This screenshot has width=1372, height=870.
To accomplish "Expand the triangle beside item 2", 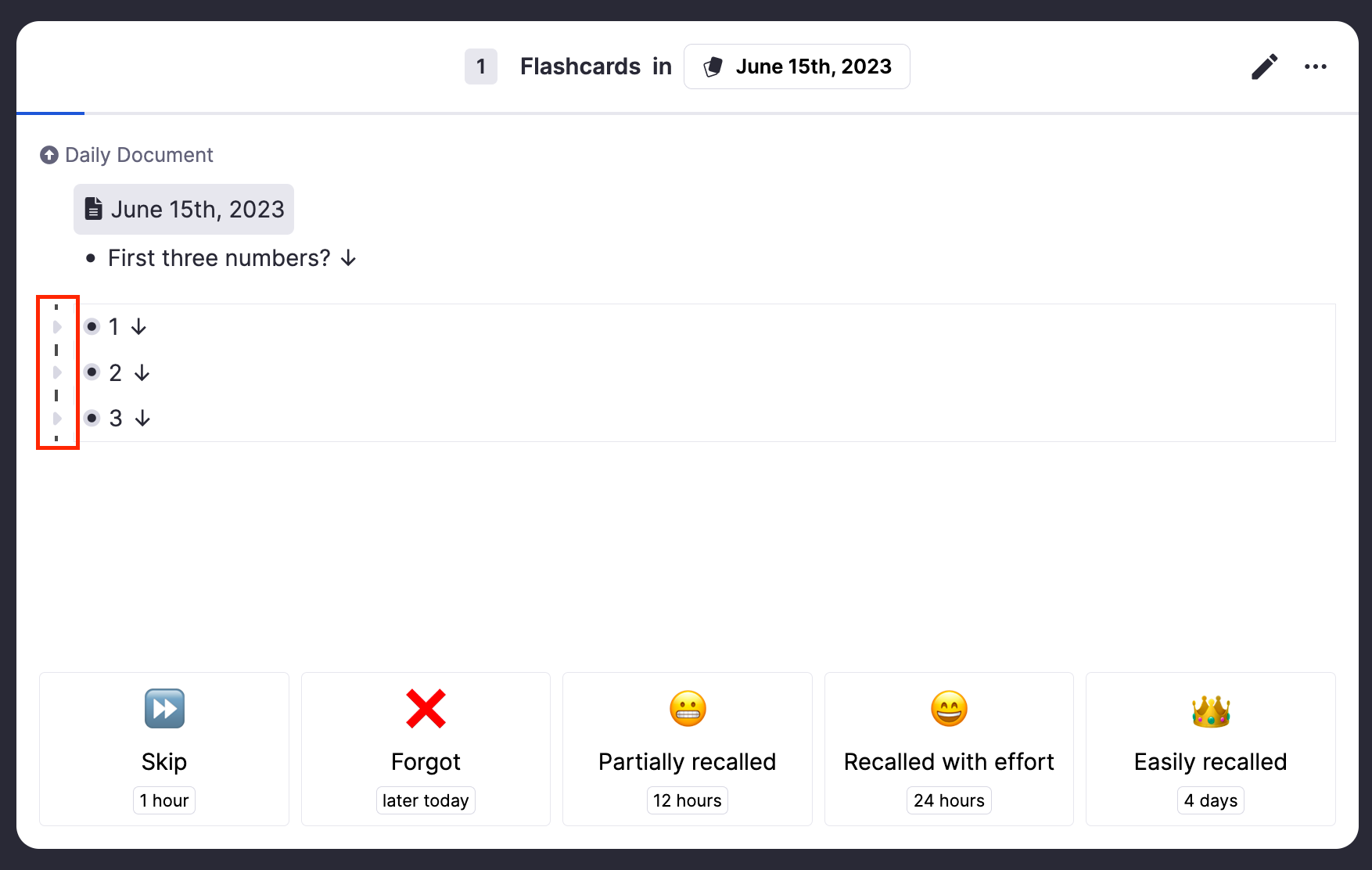I will [57, 372].
